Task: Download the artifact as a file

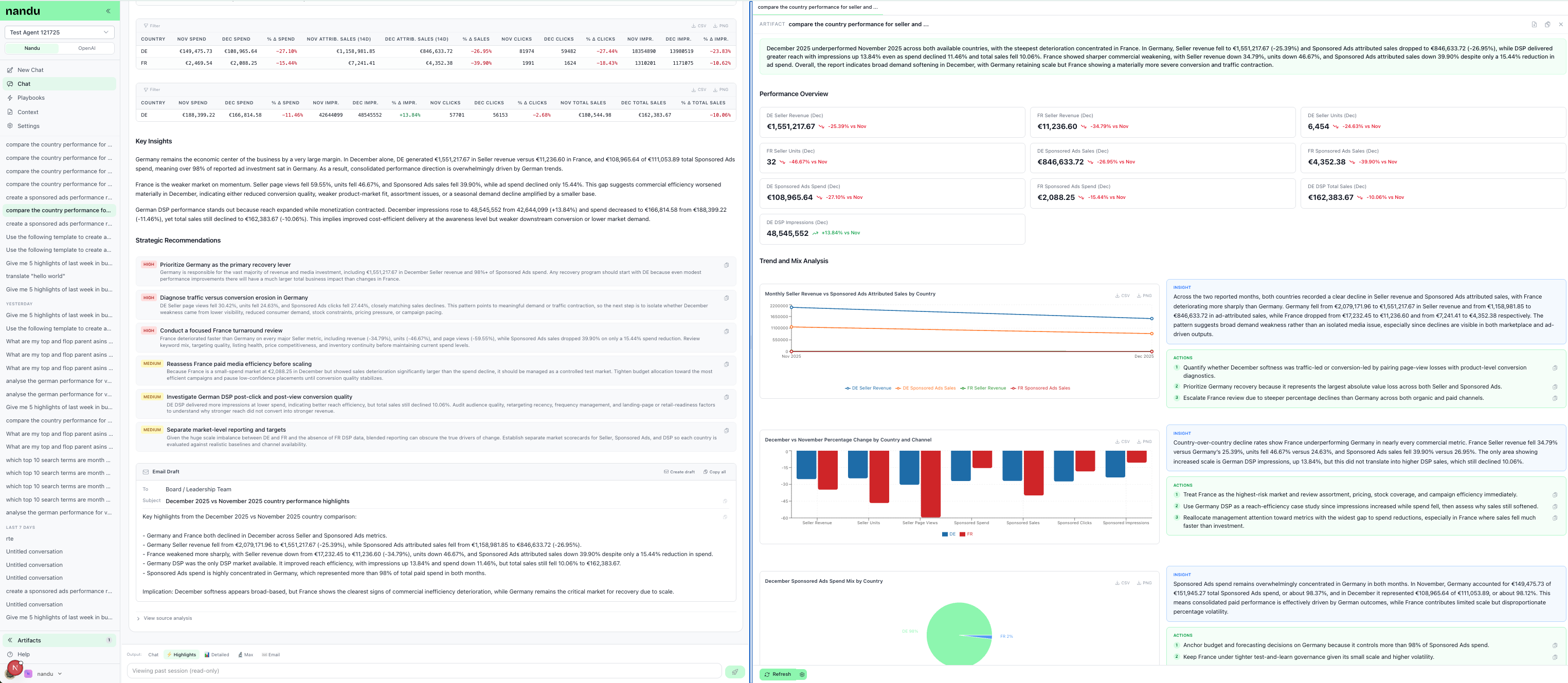Action: [1534, 24]
